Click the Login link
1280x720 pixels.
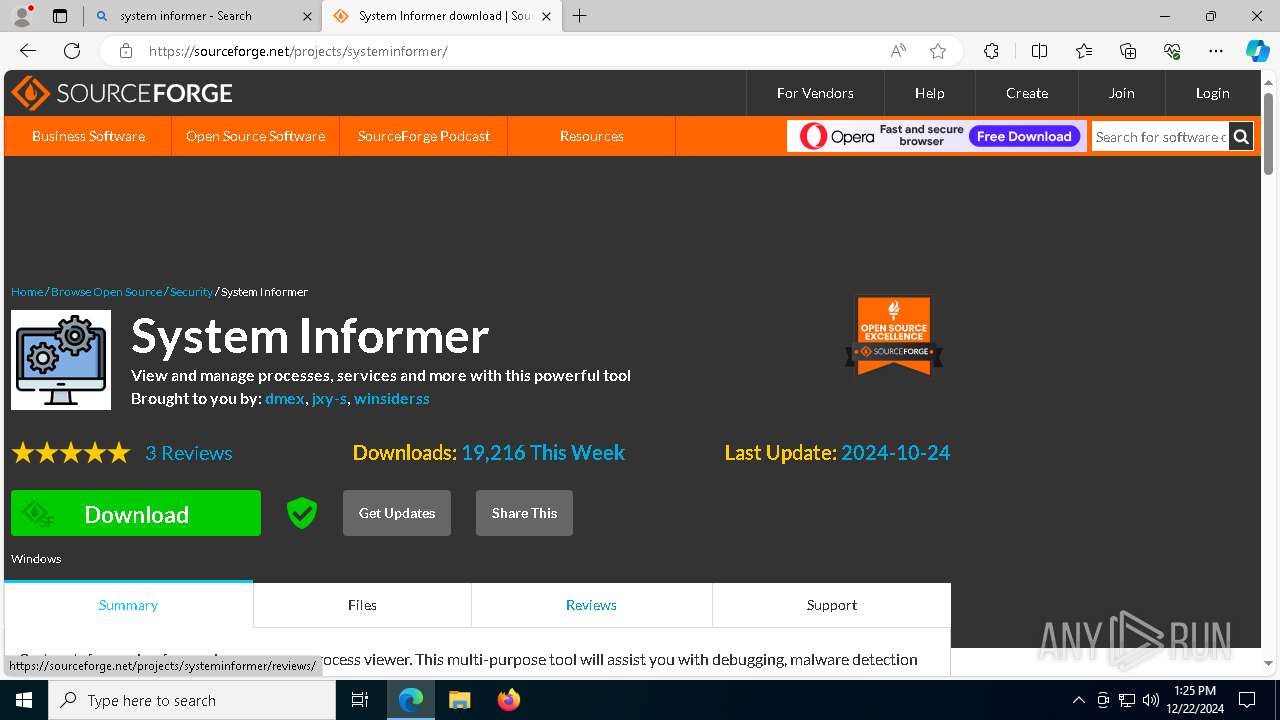click(x=1212, y=93)
